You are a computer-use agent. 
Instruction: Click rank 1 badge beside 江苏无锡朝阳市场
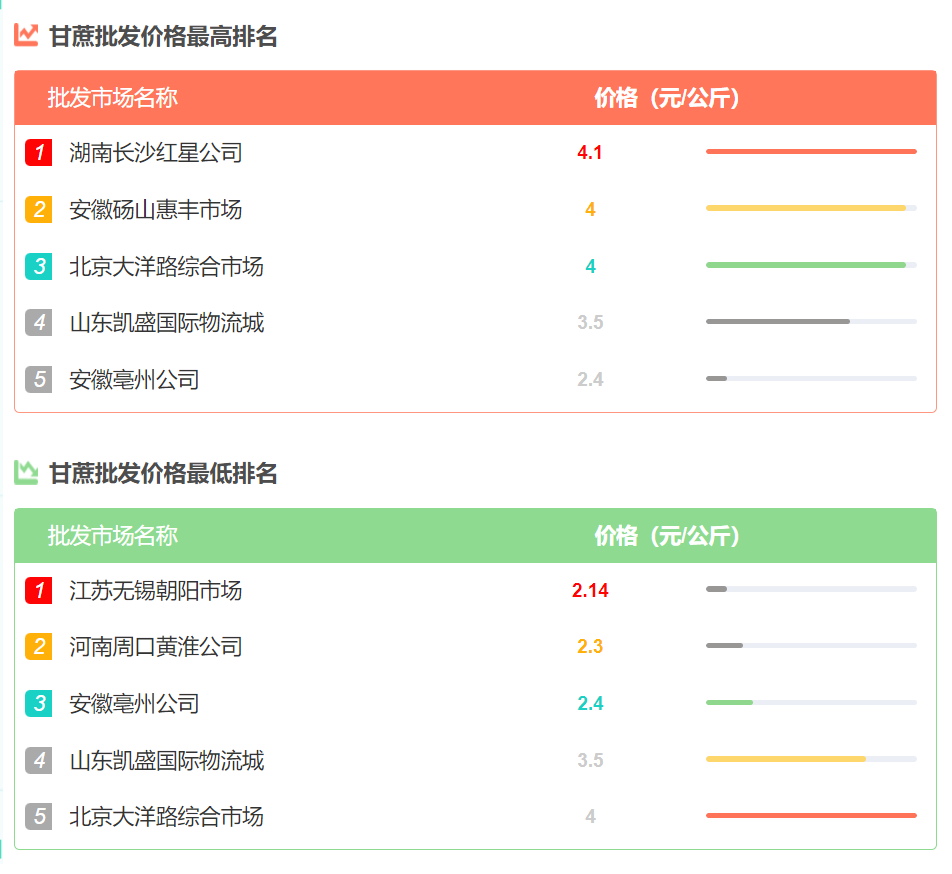[38, 591]
